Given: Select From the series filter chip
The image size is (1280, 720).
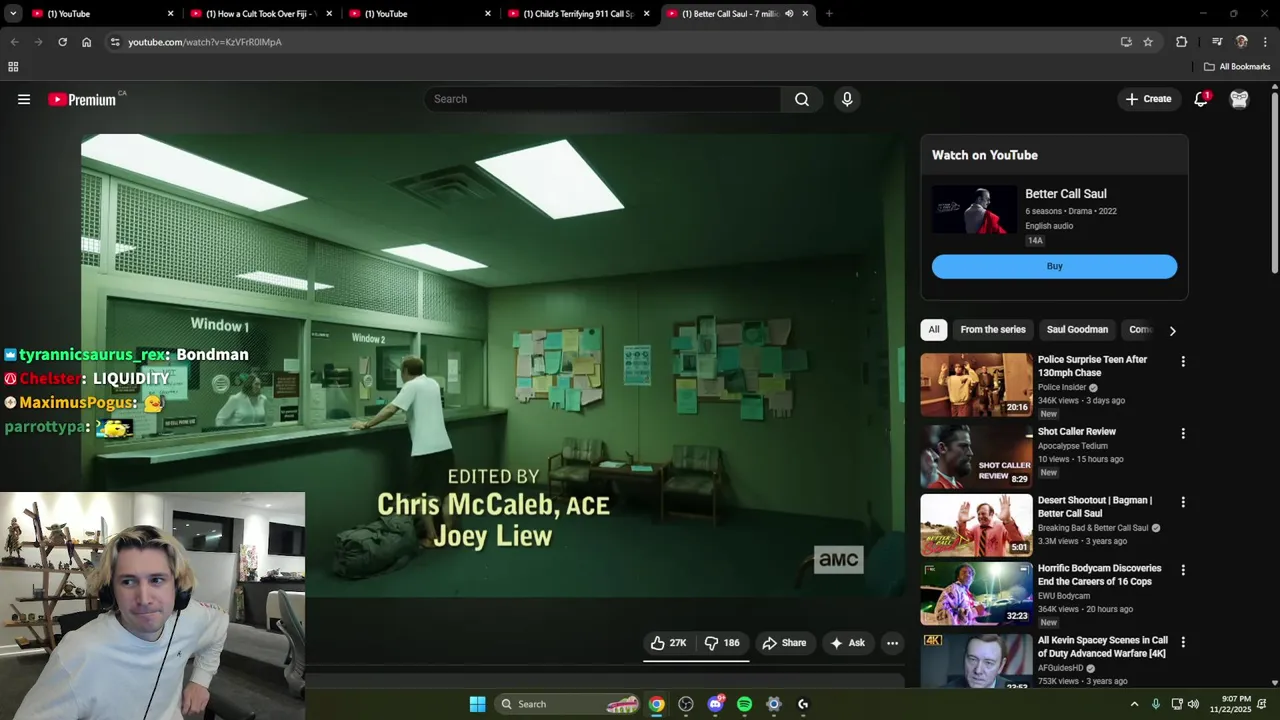Looking at the screenshot, I should coord(993,330).
